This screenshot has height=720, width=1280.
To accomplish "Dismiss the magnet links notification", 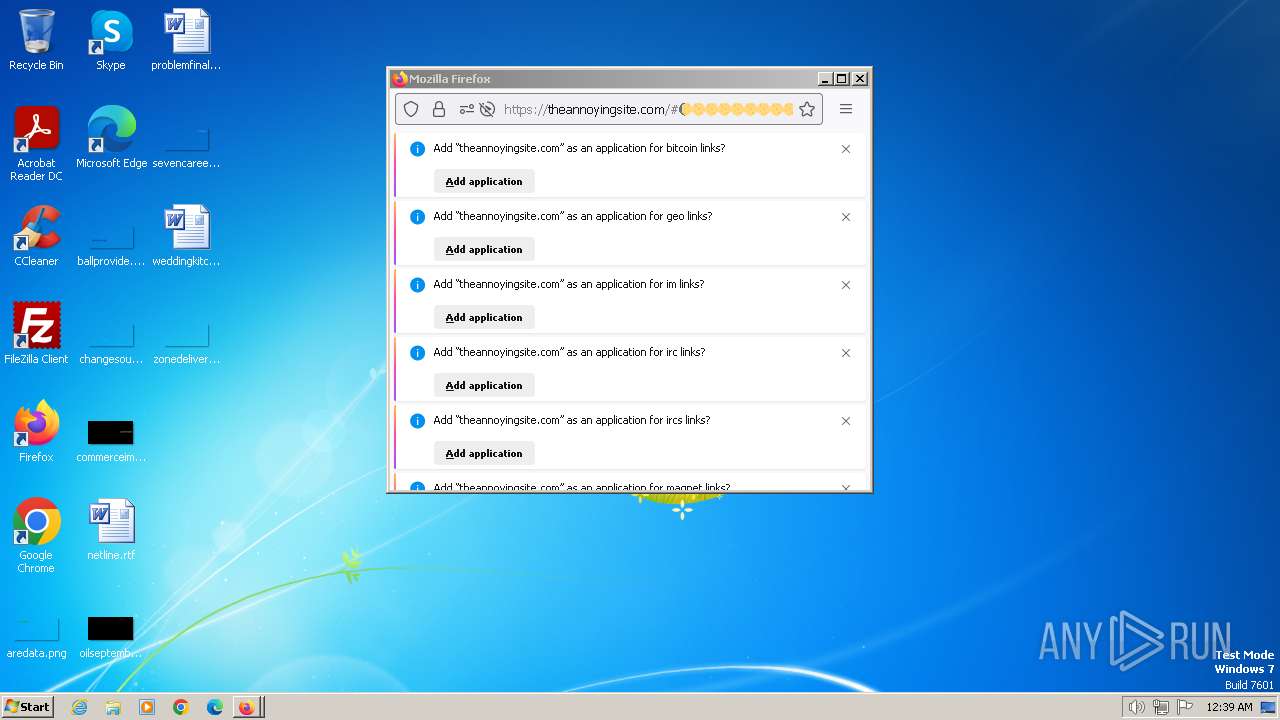I will [846, 487].
